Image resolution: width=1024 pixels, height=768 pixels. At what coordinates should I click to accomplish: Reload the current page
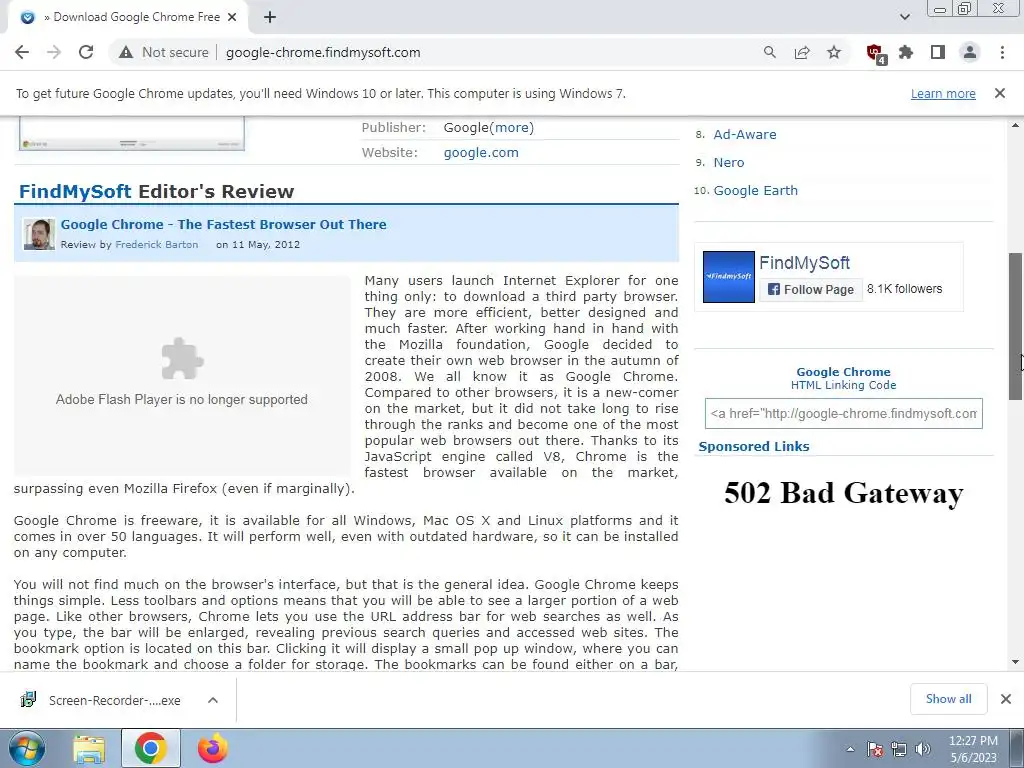click(x=86, y=52)
